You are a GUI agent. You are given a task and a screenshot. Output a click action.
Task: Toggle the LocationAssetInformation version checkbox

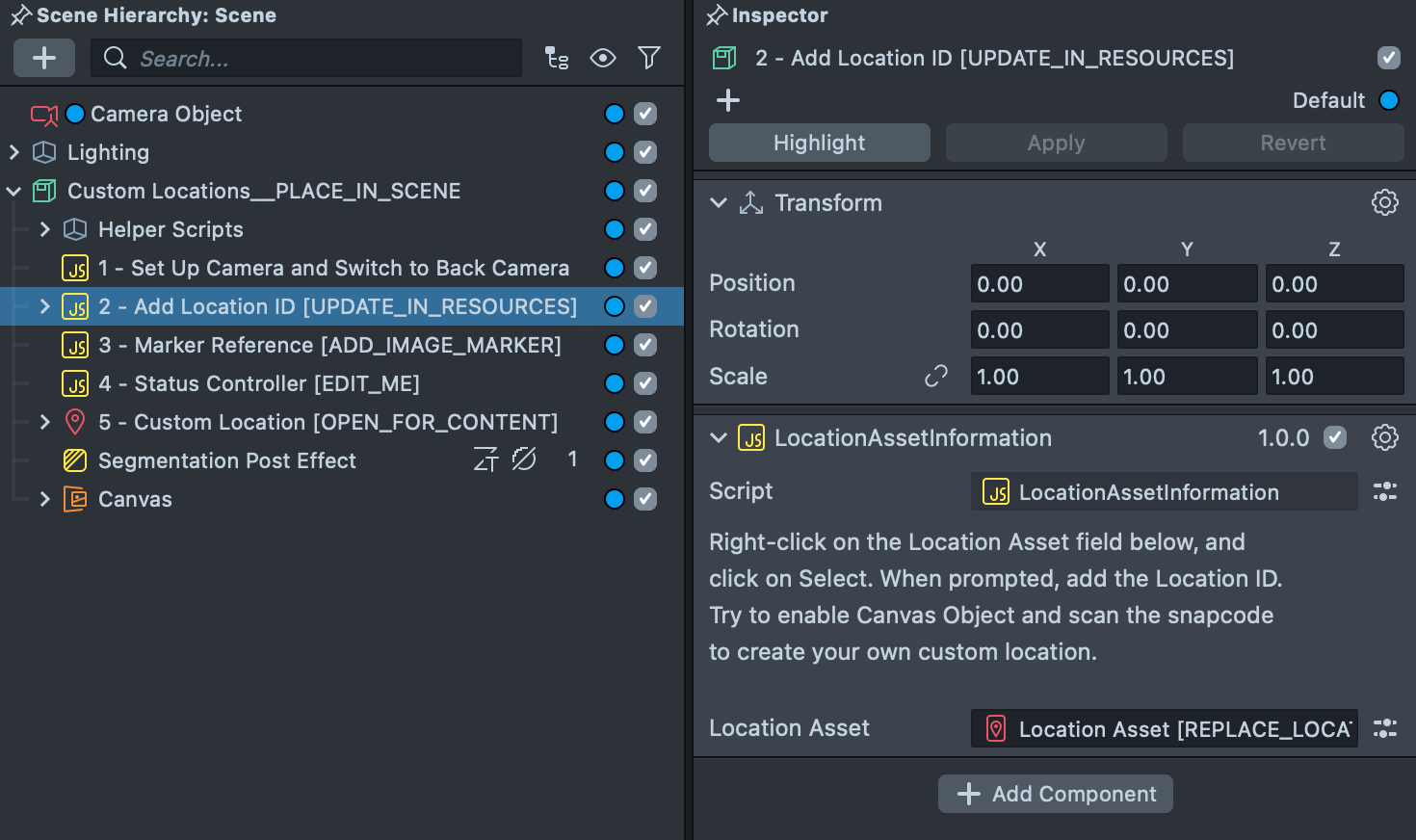tap(1335, 437)
